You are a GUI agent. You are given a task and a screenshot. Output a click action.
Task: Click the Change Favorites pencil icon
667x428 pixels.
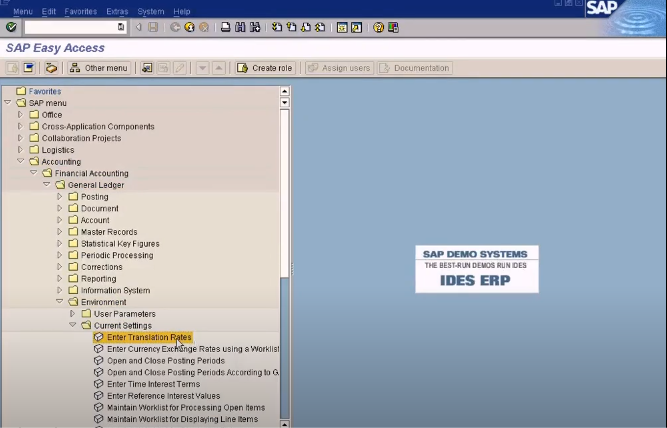[180, 68]
